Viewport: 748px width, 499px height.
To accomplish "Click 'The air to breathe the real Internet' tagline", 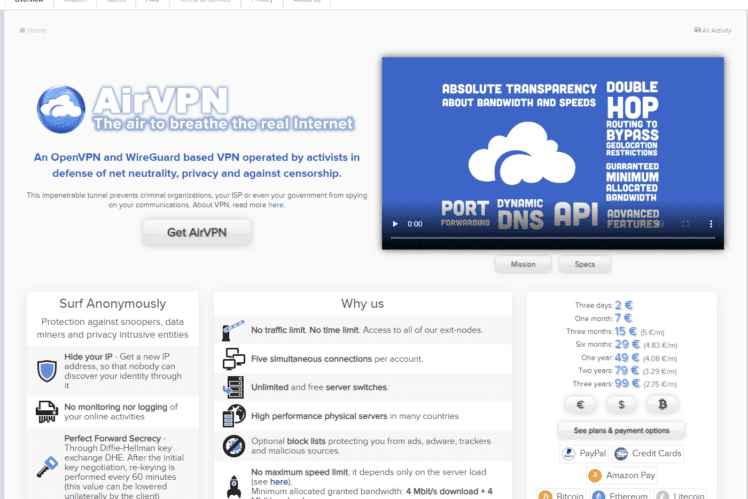I will pos(223,124).
